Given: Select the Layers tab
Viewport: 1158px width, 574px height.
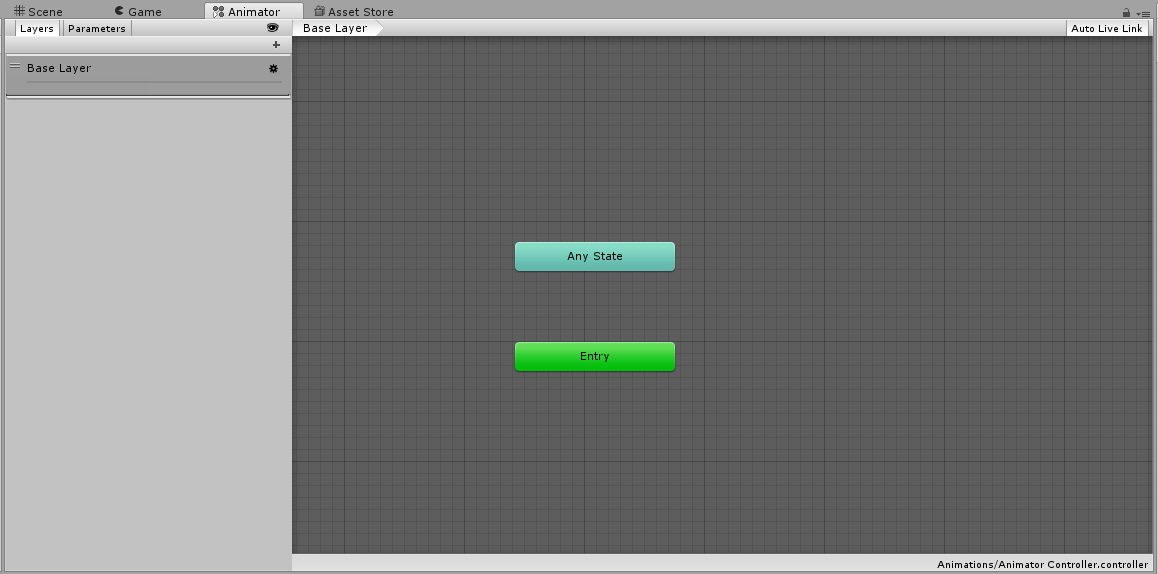Looking at the screenshot, I should click(37, 29).
